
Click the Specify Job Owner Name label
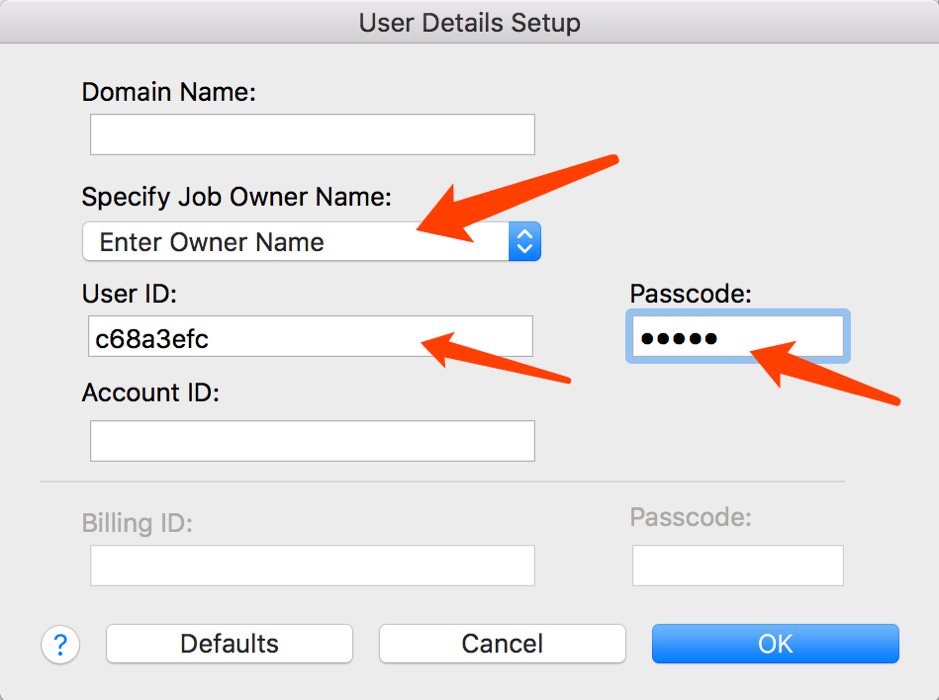(x=236, y=196)
